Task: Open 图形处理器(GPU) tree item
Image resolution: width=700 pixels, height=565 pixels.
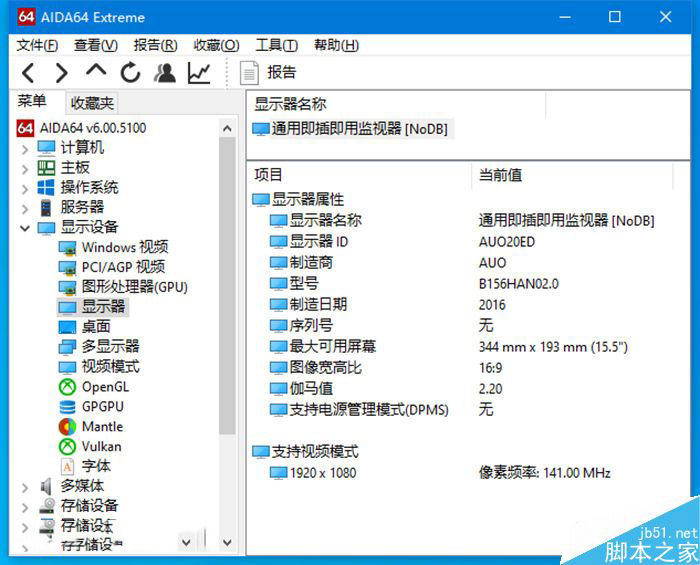Action: [x=123, y=287]
